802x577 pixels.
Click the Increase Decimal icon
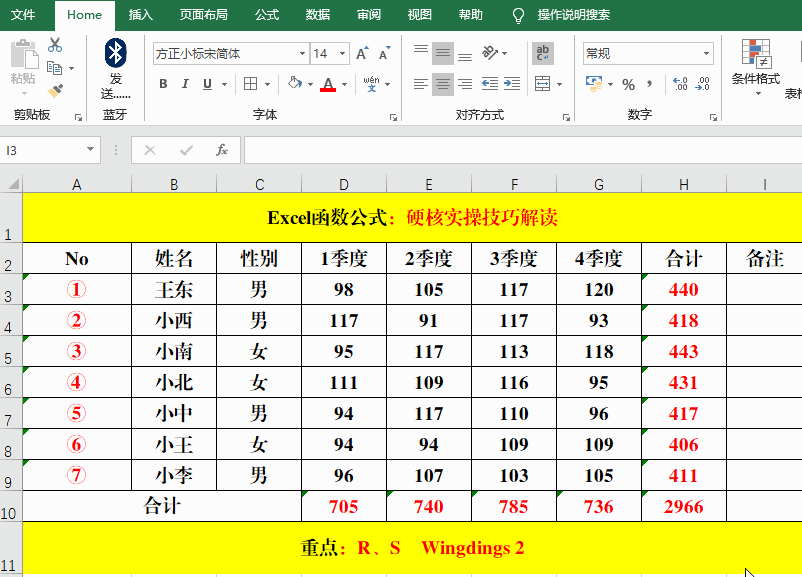pyautogui.click(x=679, y=83)
